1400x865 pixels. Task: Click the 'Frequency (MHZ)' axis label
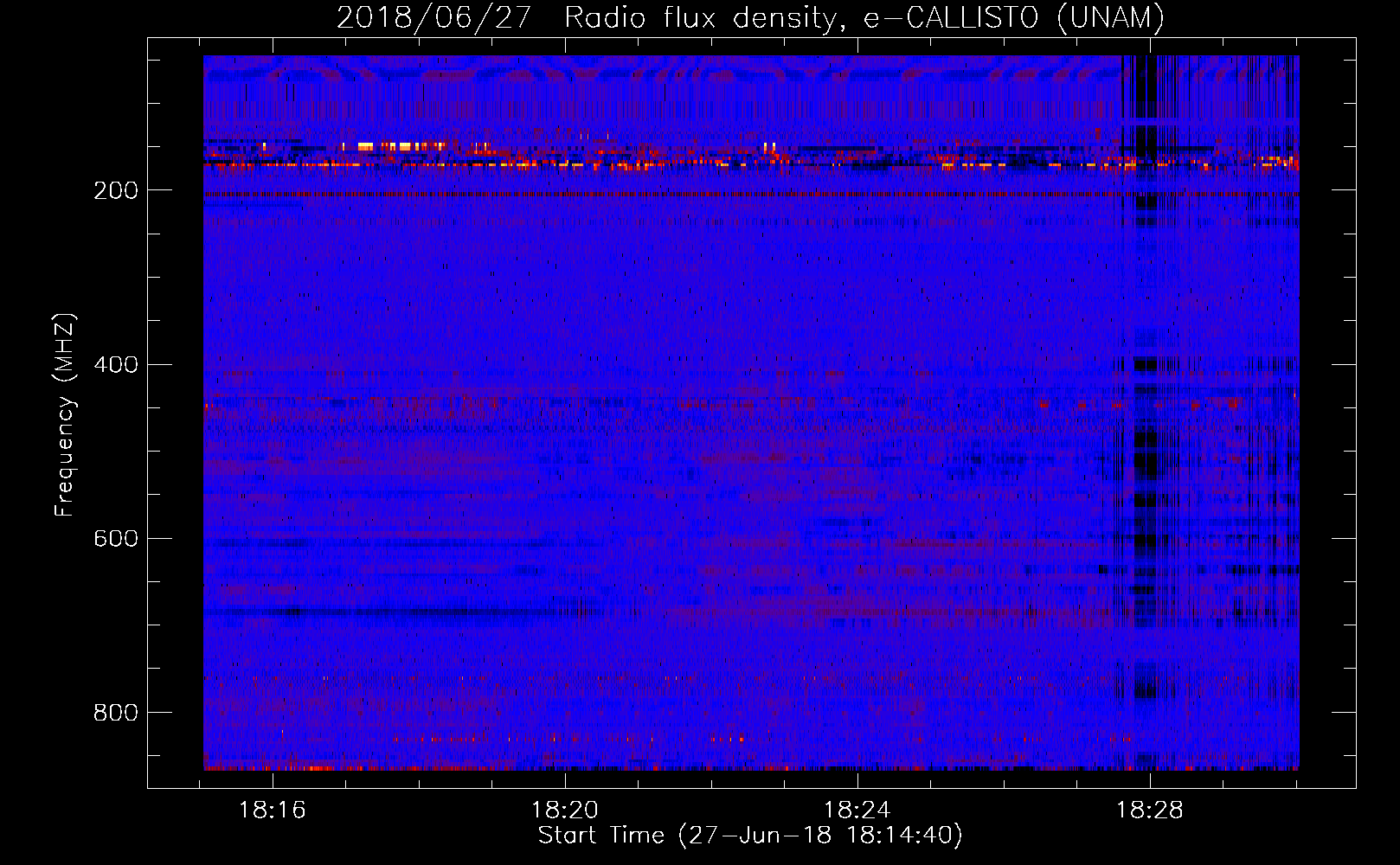64,415
